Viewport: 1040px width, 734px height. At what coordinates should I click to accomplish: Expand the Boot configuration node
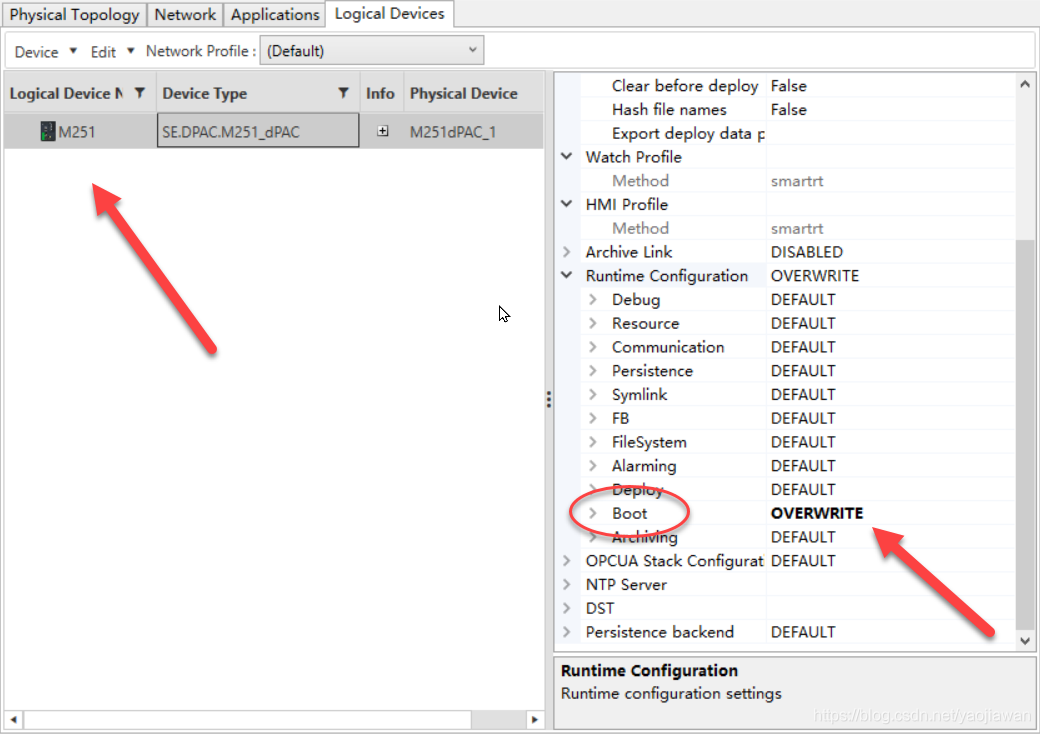(x=593, y=514)
